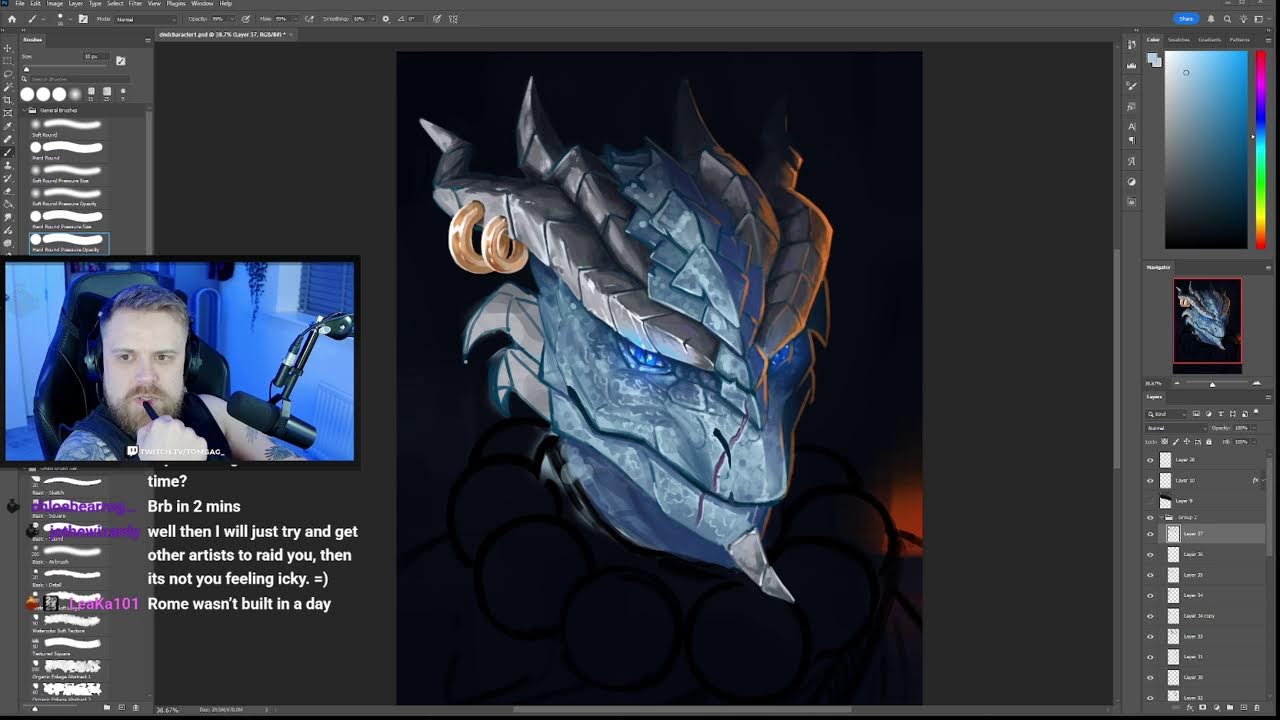Delete layer with trash icon
Image resolution: width=1280 pixels, height=720 pixels.
point(1259,707)
